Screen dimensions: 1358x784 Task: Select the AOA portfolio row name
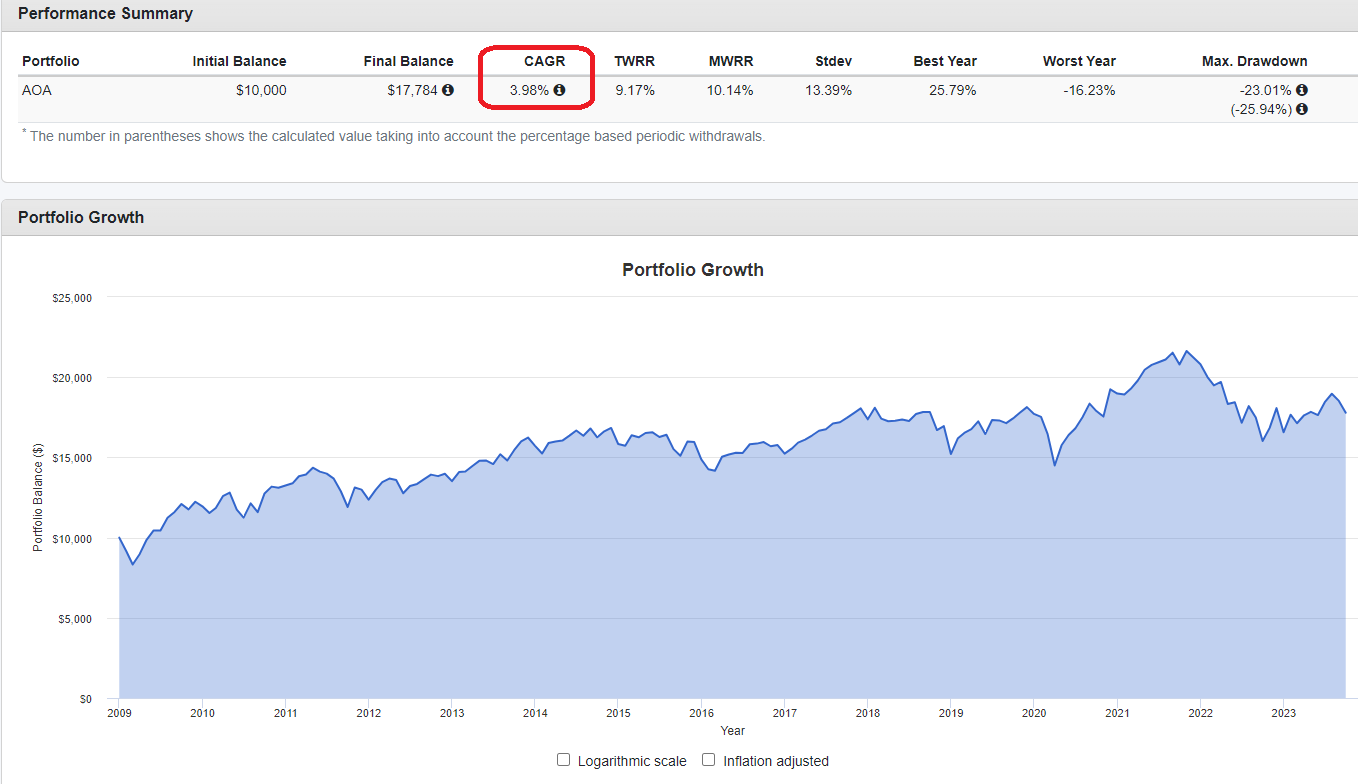tap(36, 90)
